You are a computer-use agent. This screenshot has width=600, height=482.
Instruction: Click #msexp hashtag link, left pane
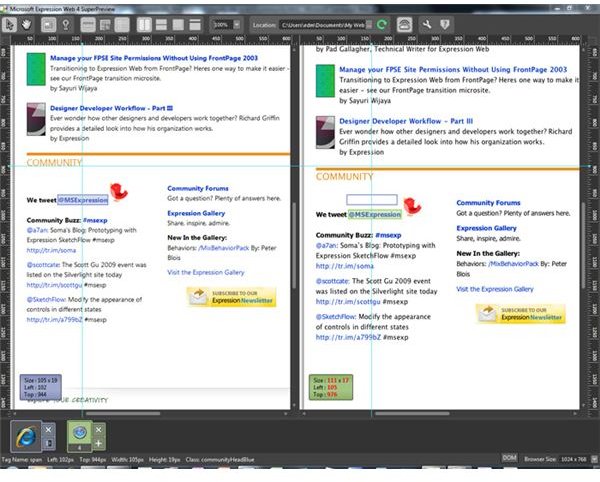(x=95, y=220)
